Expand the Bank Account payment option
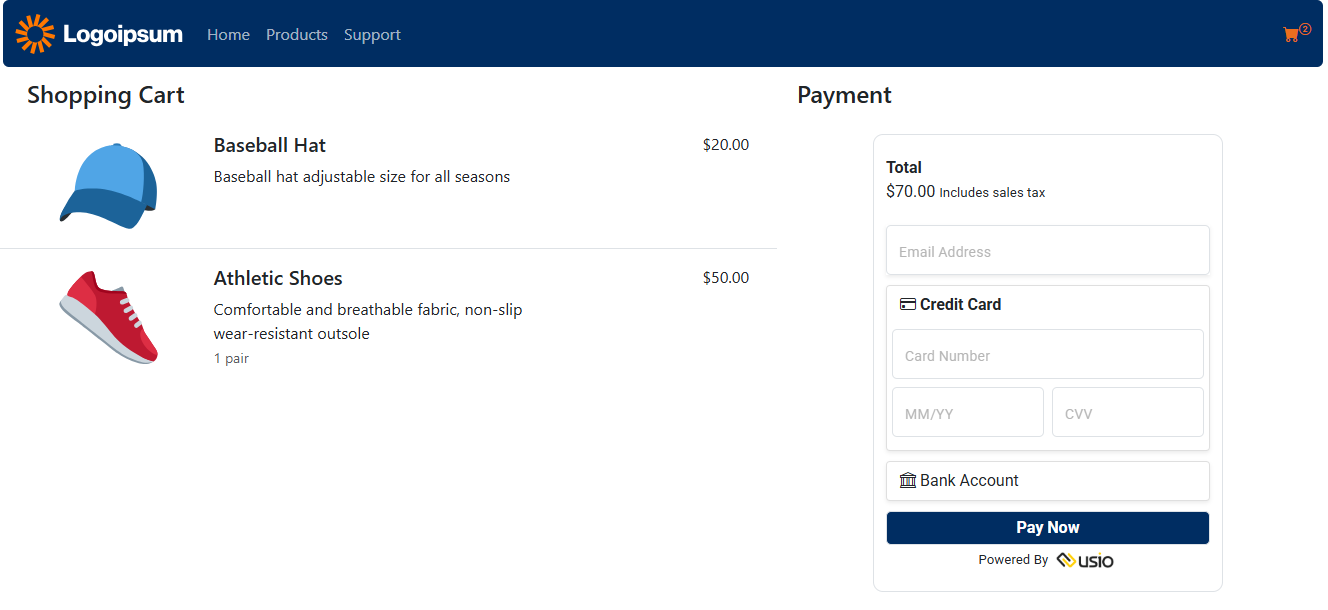The height and width of the screenshot is (610, 1328). [x=1048, y=481]
